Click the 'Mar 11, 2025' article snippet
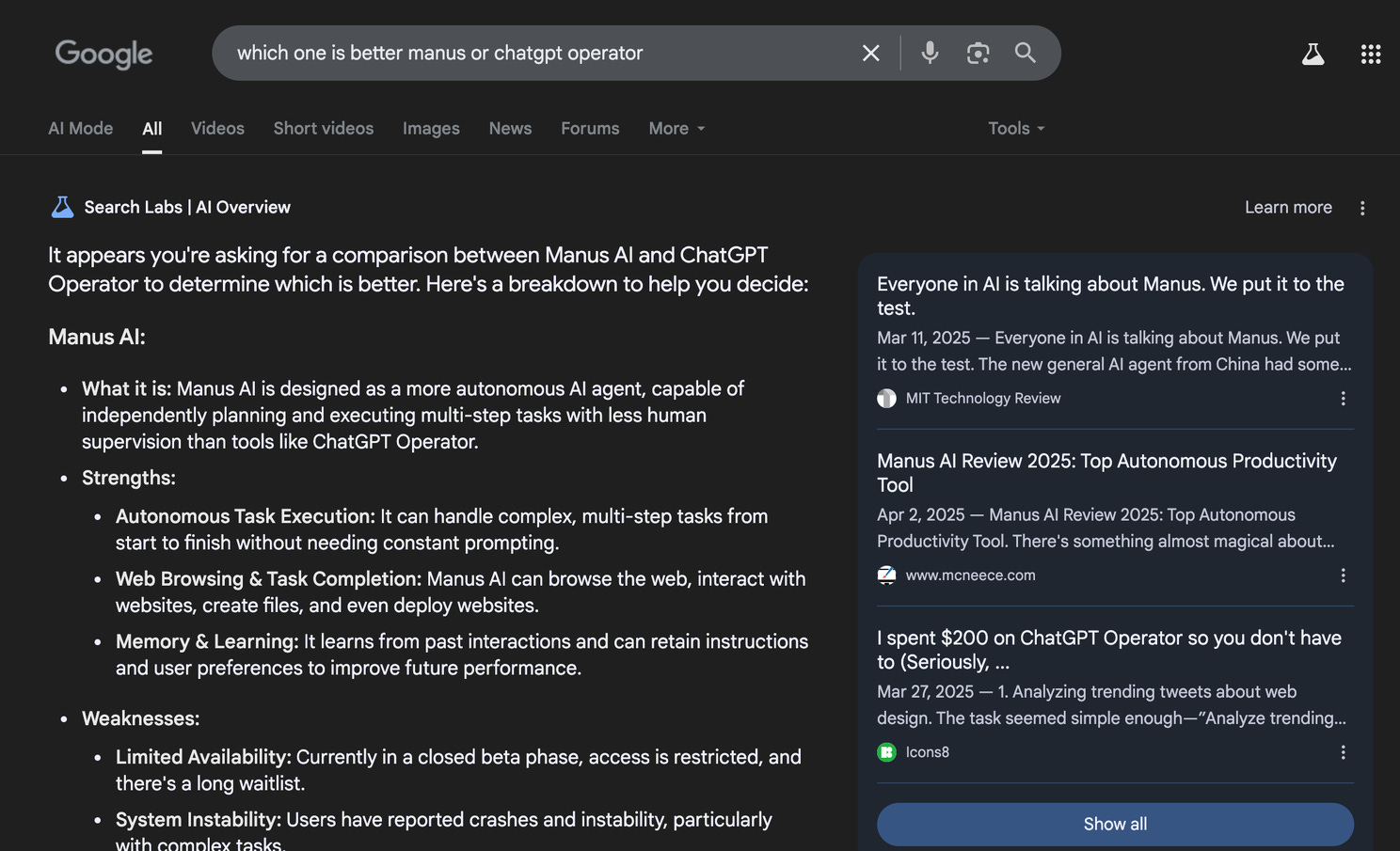The height and width of the screenshot is (851, 1400). pyautogui.click(x=1114, y=351)
